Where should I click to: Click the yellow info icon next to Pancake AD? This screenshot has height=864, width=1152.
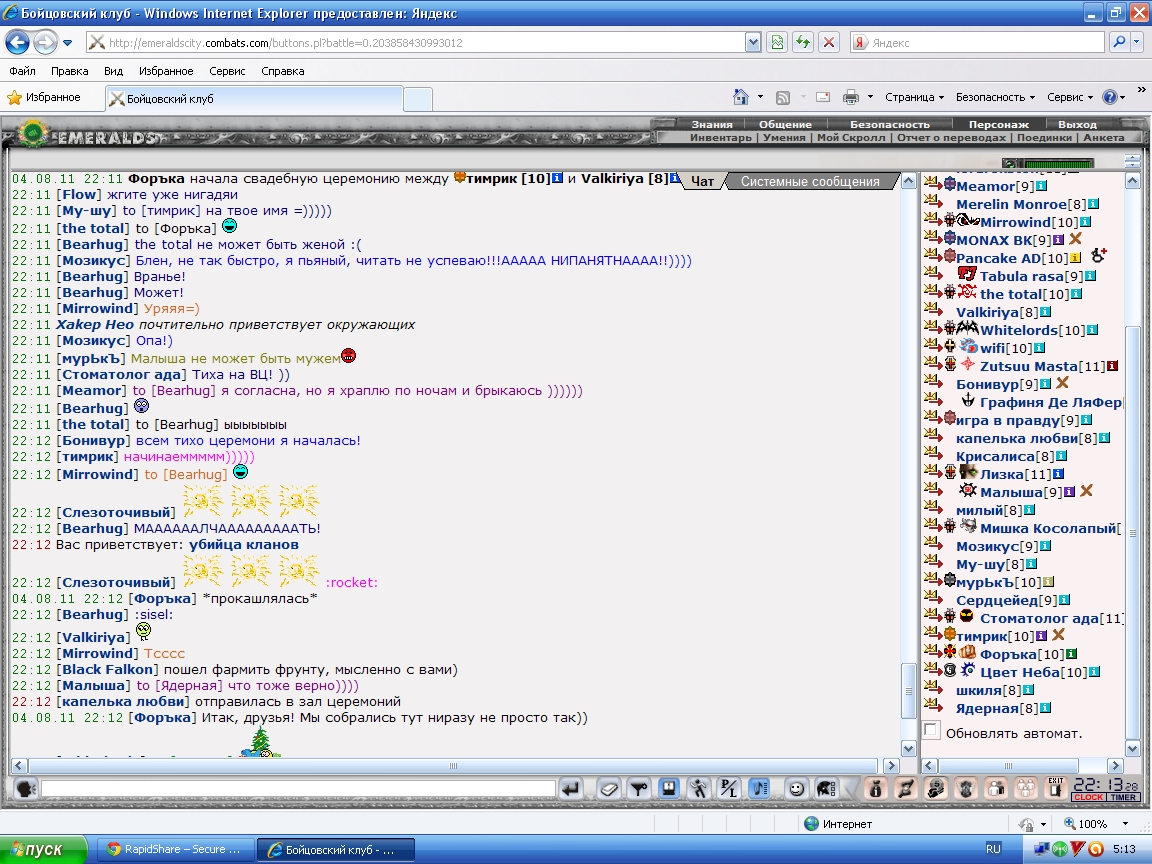1075,259
